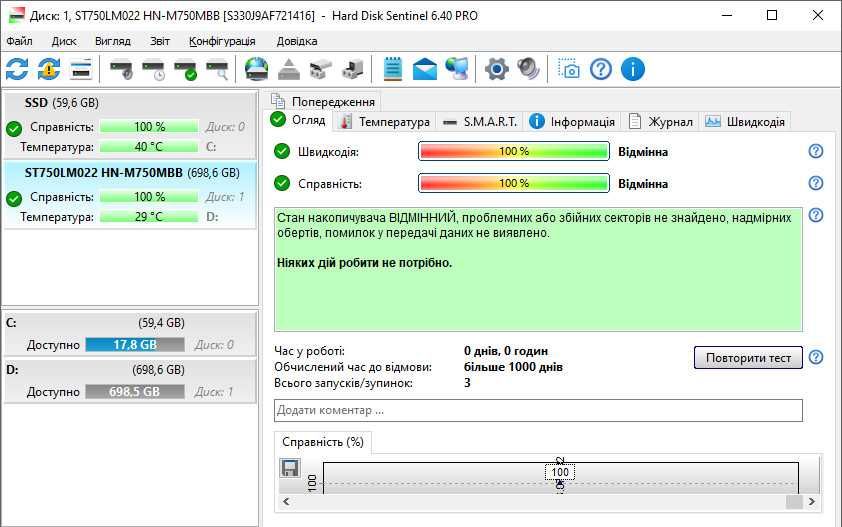The width and height of the screenshot is (842, 527).
Task: Click the C: partition 17,8 GB free bar
Action: pos(135,345)
